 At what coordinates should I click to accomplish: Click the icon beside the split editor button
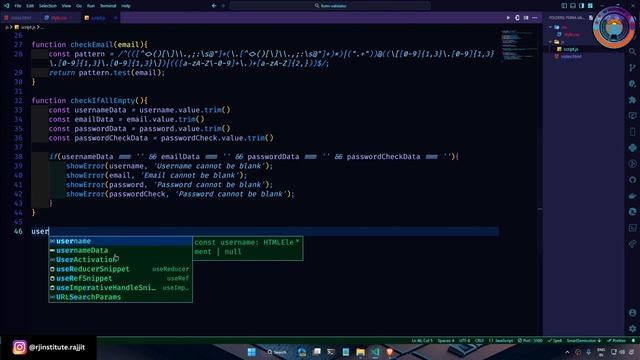tap(517, 18)
